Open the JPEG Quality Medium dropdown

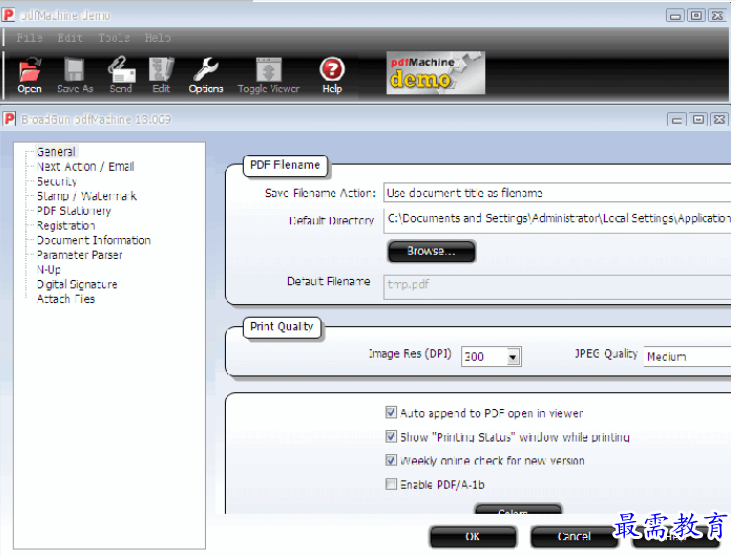(x=687, y=356)
